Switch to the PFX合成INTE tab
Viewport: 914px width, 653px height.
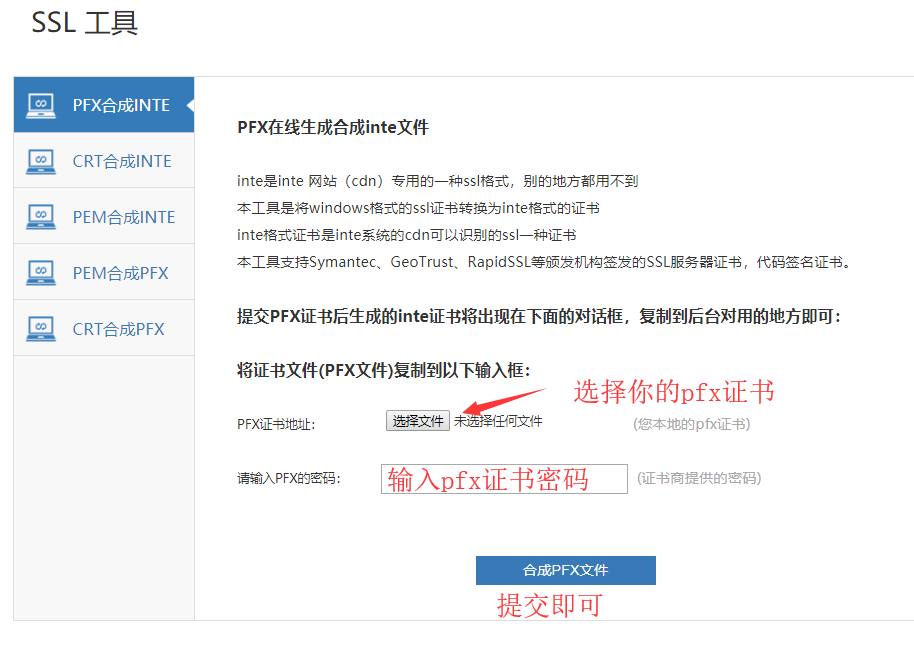(x=121, y=105)
